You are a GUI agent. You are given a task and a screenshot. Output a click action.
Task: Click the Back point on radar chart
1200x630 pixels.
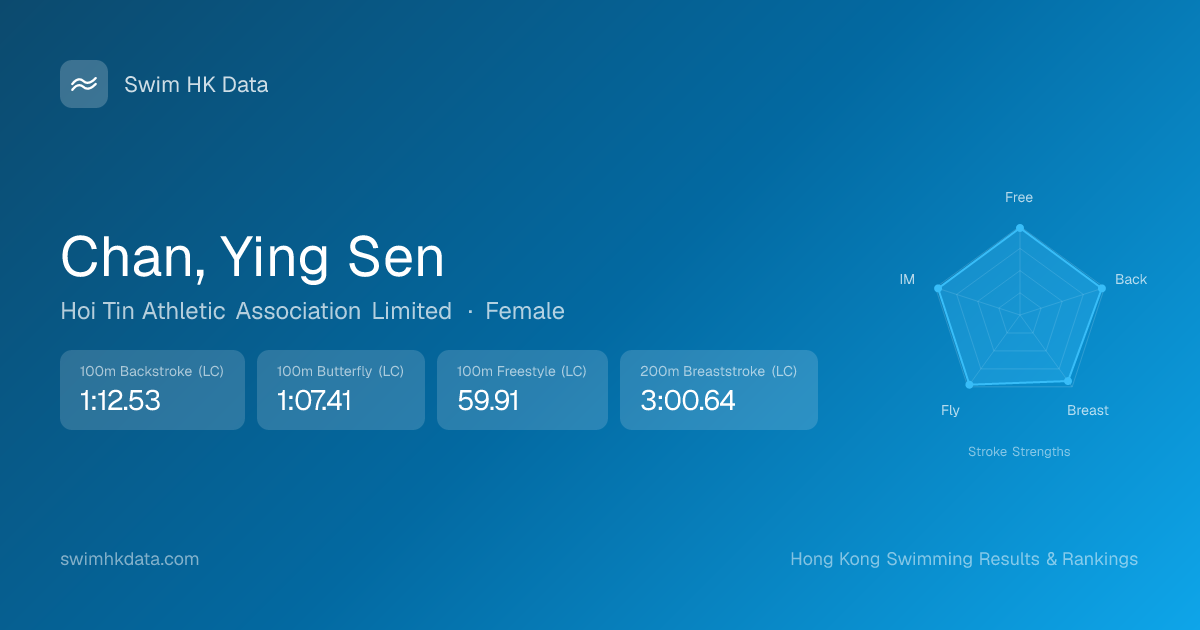coord(1101,288)
